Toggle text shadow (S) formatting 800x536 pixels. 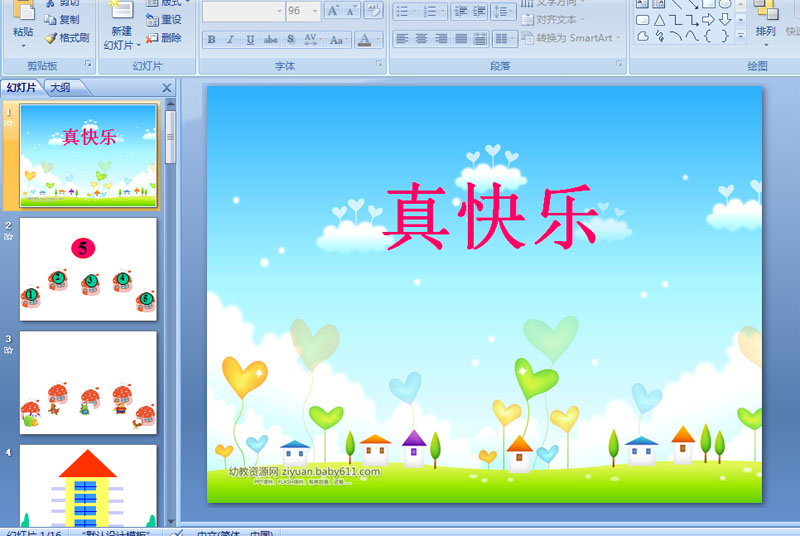click(x=291, y=39)
